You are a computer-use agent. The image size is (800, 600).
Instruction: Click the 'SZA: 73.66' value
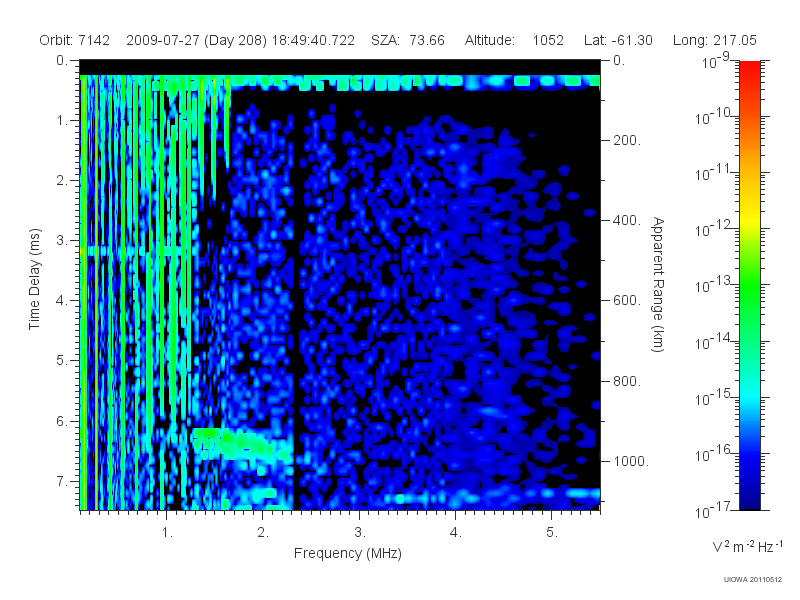(408, 40)
